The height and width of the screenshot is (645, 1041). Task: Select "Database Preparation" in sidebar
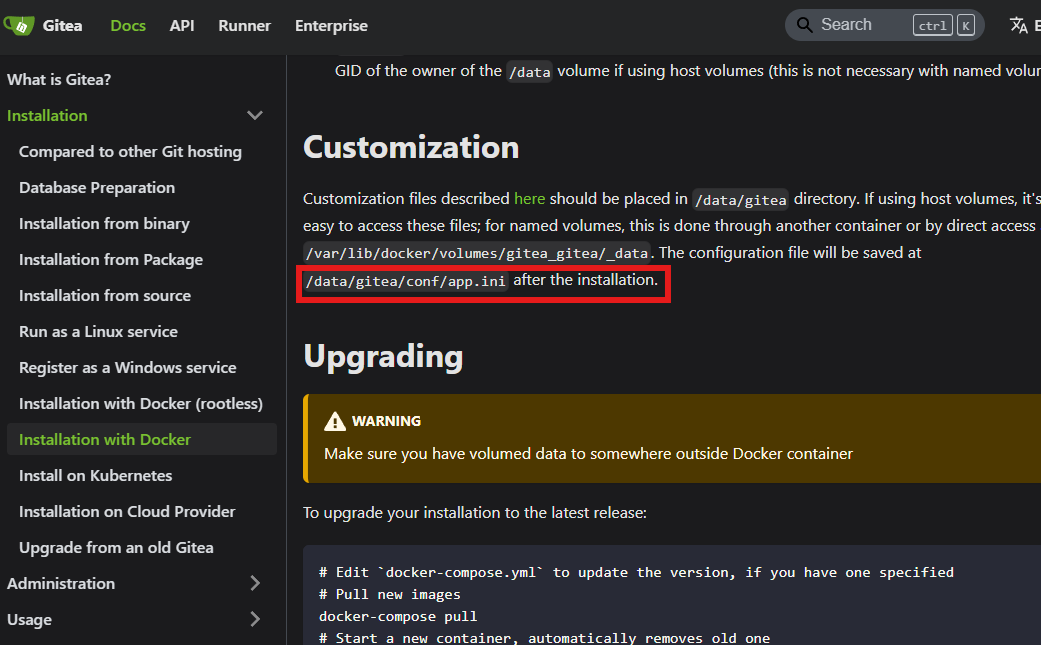tap(97, 188)
